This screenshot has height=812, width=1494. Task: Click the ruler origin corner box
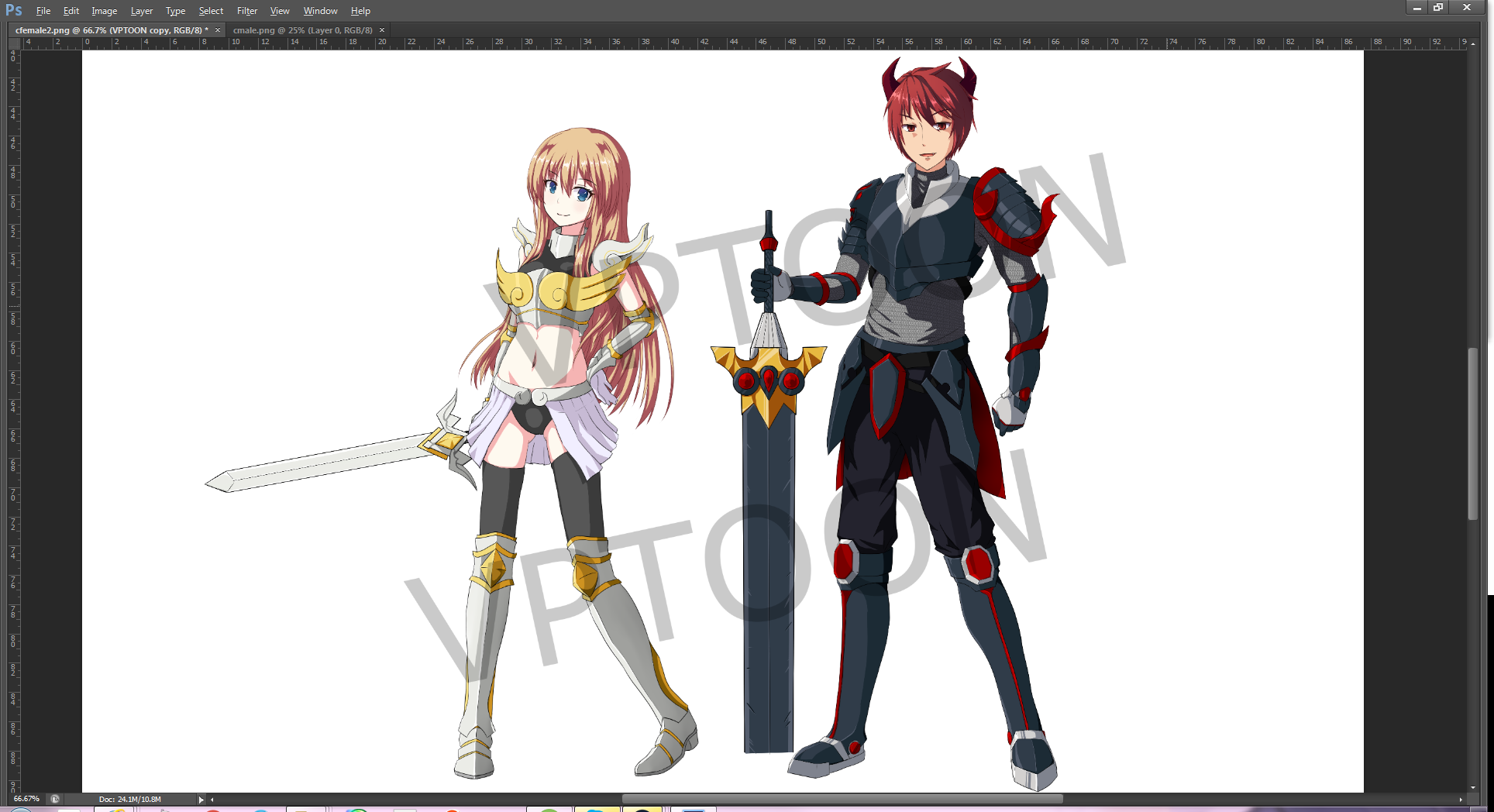[x=13, y=44]
